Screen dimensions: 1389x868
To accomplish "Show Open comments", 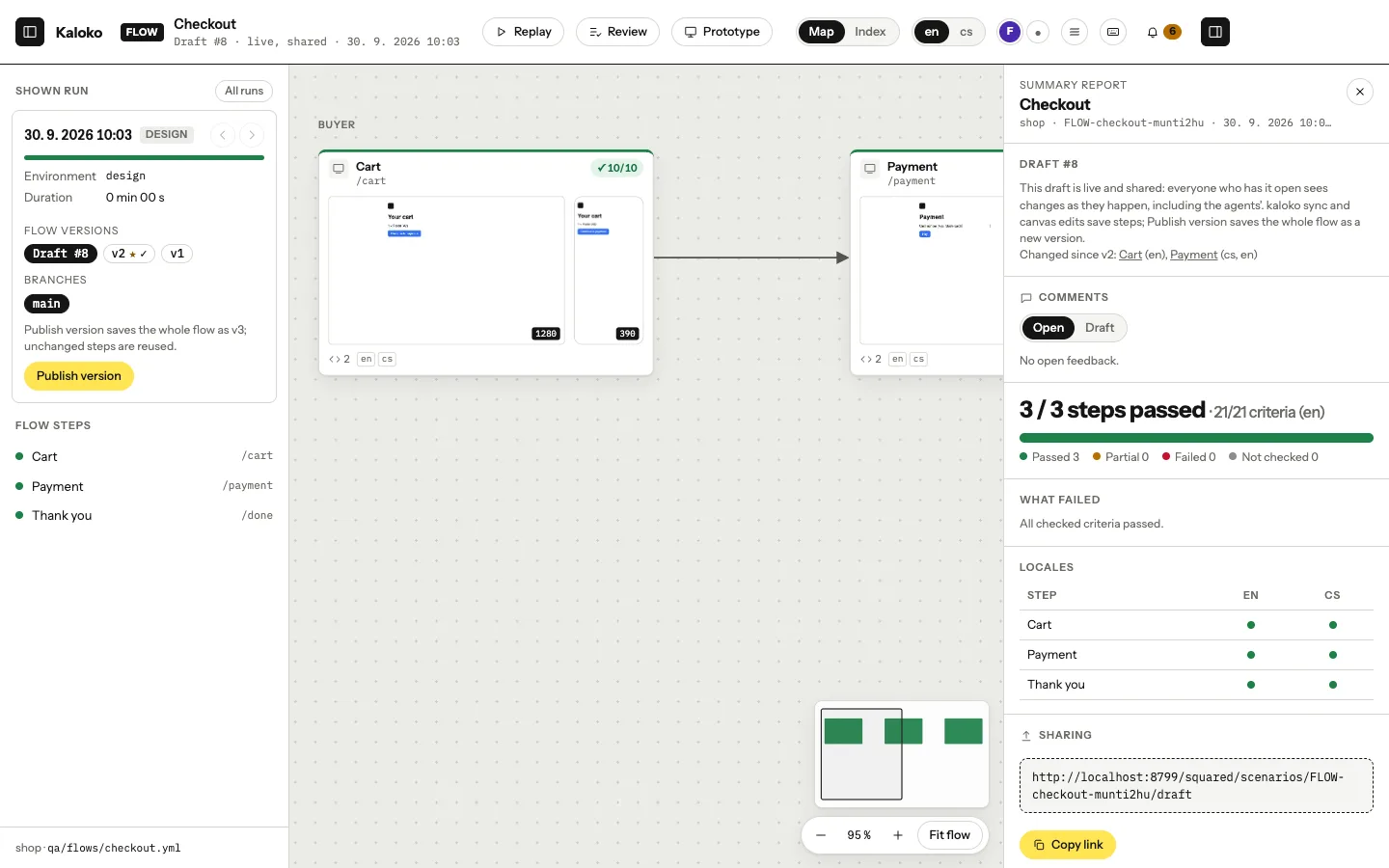I will pos(1049,328).
